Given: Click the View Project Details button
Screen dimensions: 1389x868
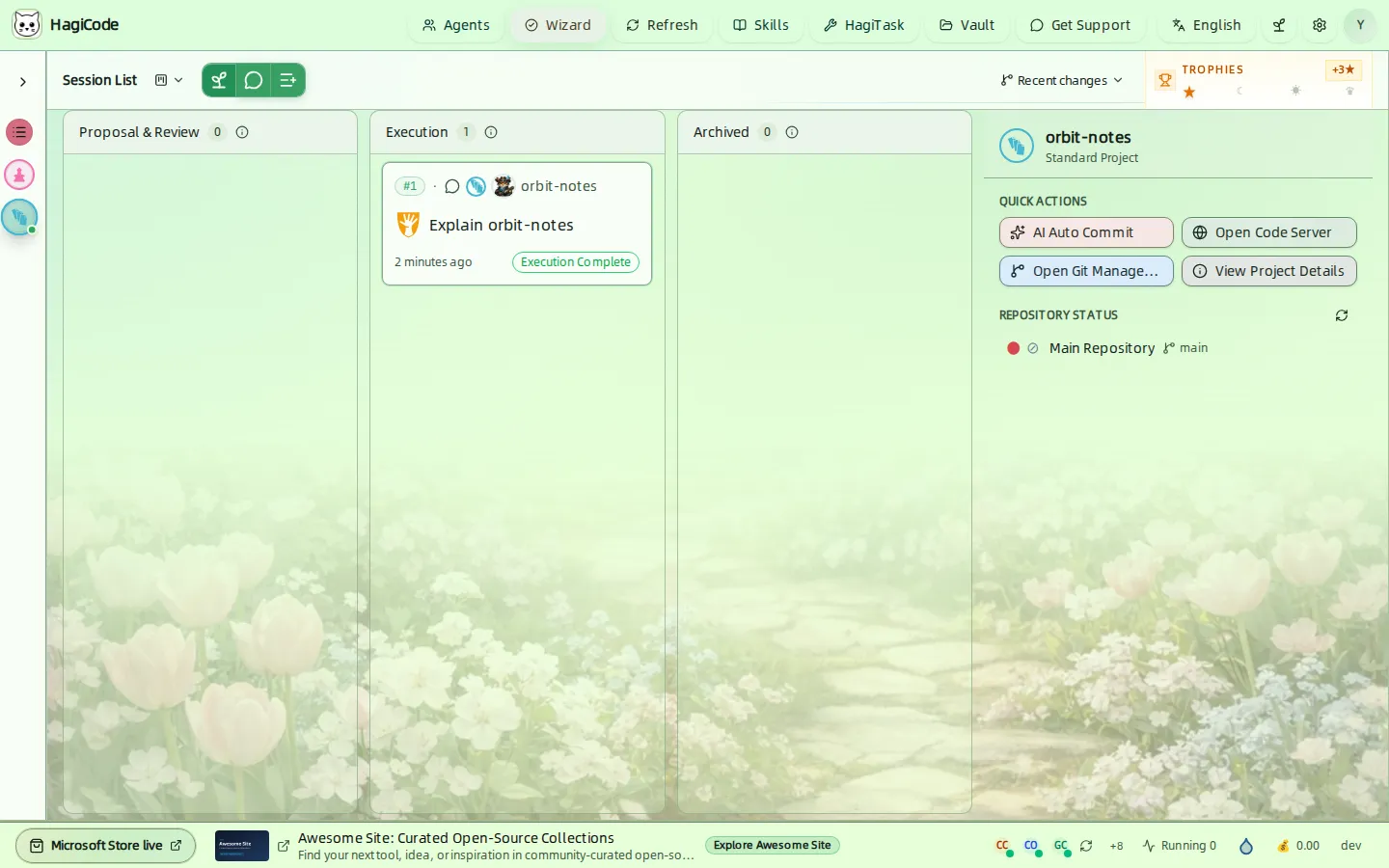Looking at the screenshot, I should click(1269, 271).
